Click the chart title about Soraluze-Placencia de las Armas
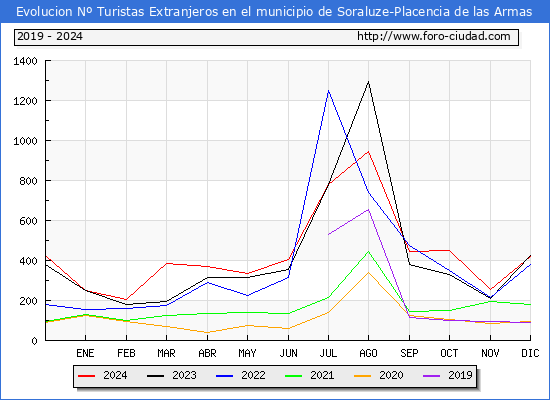This screenshot has height=400, width=550. [274, 12]
